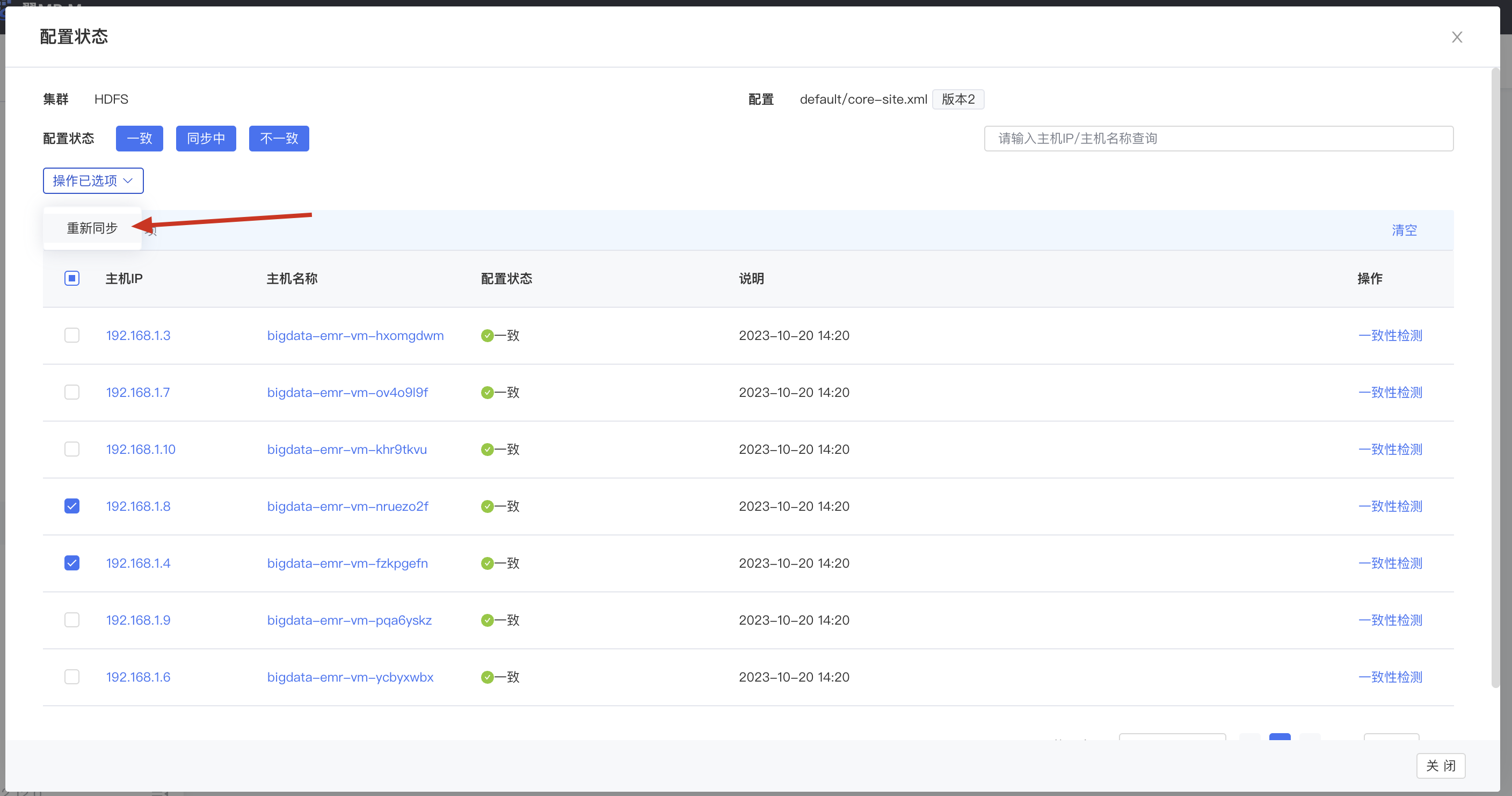Screen dimensions: 1512x796
Task: Run 一致性检测 for host 192.168.1.6
Action: [x=1390, y=677]
